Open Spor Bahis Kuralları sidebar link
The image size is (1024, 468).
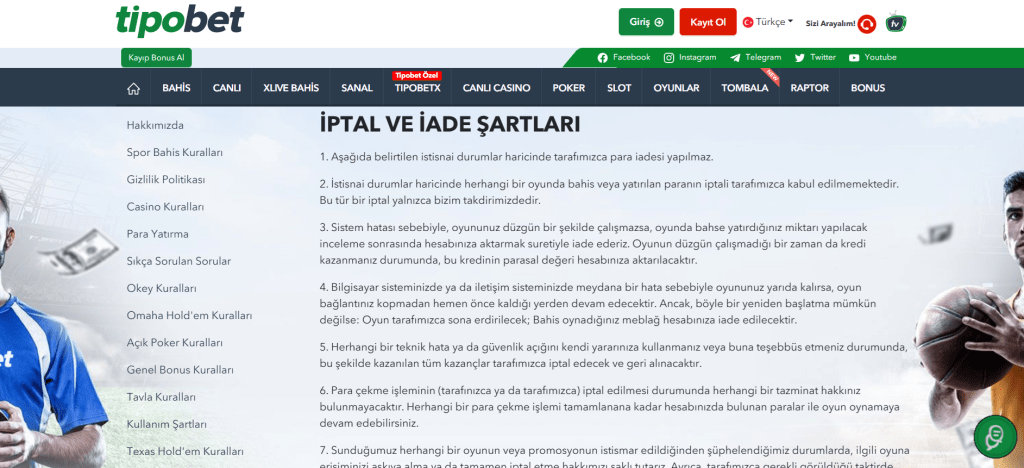tap(174, 153)
